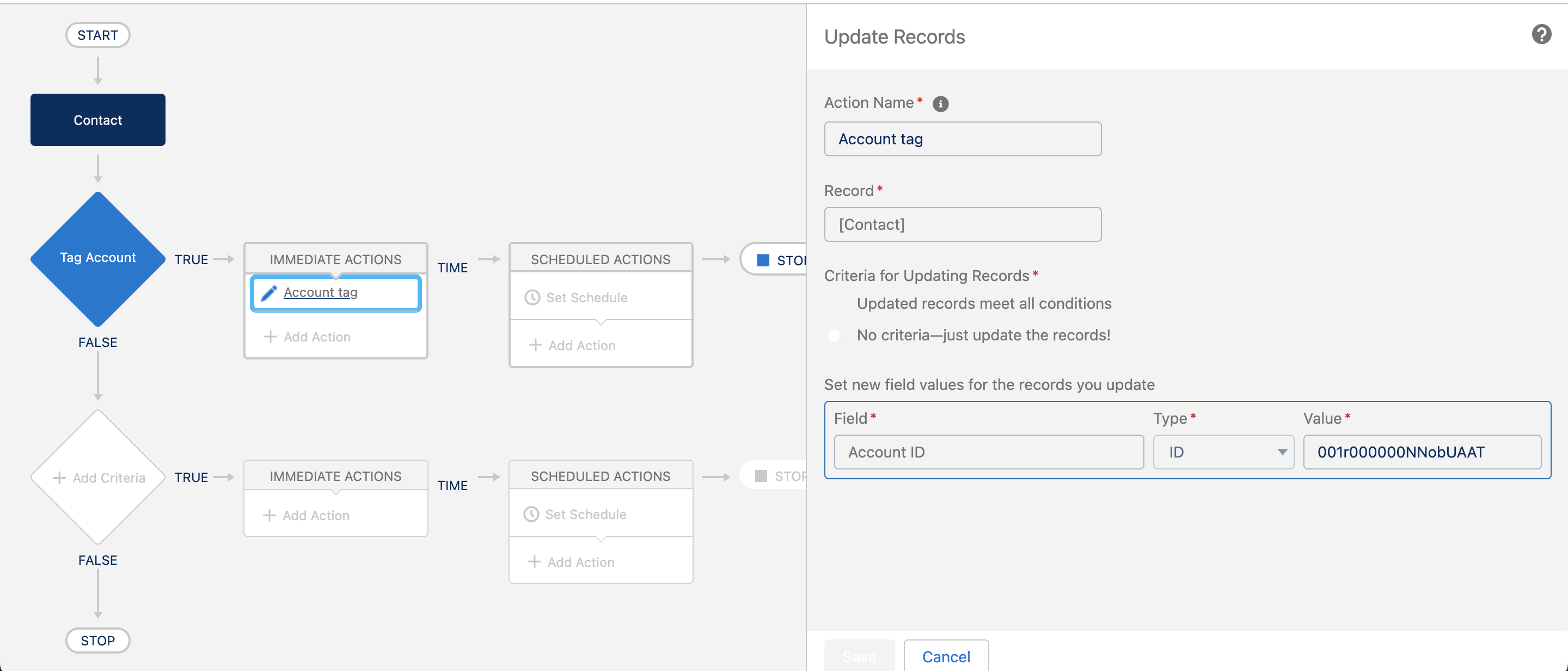Click the underlined Account tag action link
The image size is (1568, 671).
pos(320,292)
